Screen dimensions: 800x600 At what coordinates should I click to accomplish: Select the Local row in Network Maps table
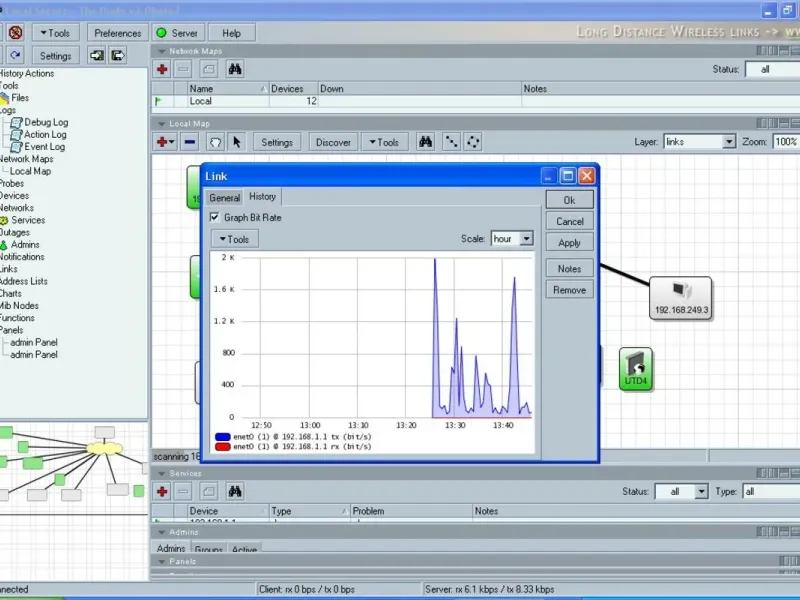(476, 101)
